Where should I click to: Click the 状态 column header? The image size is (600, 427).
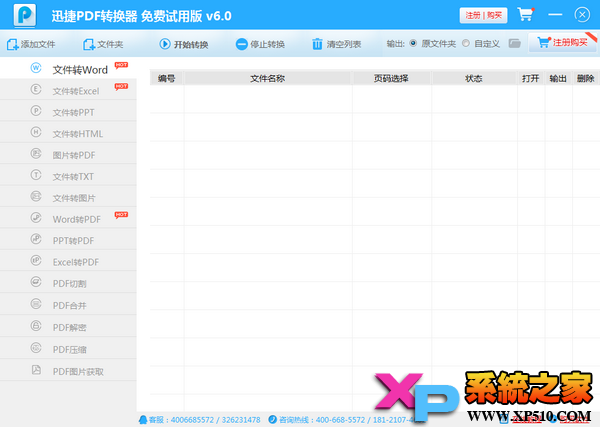click(x=474, y=78)
